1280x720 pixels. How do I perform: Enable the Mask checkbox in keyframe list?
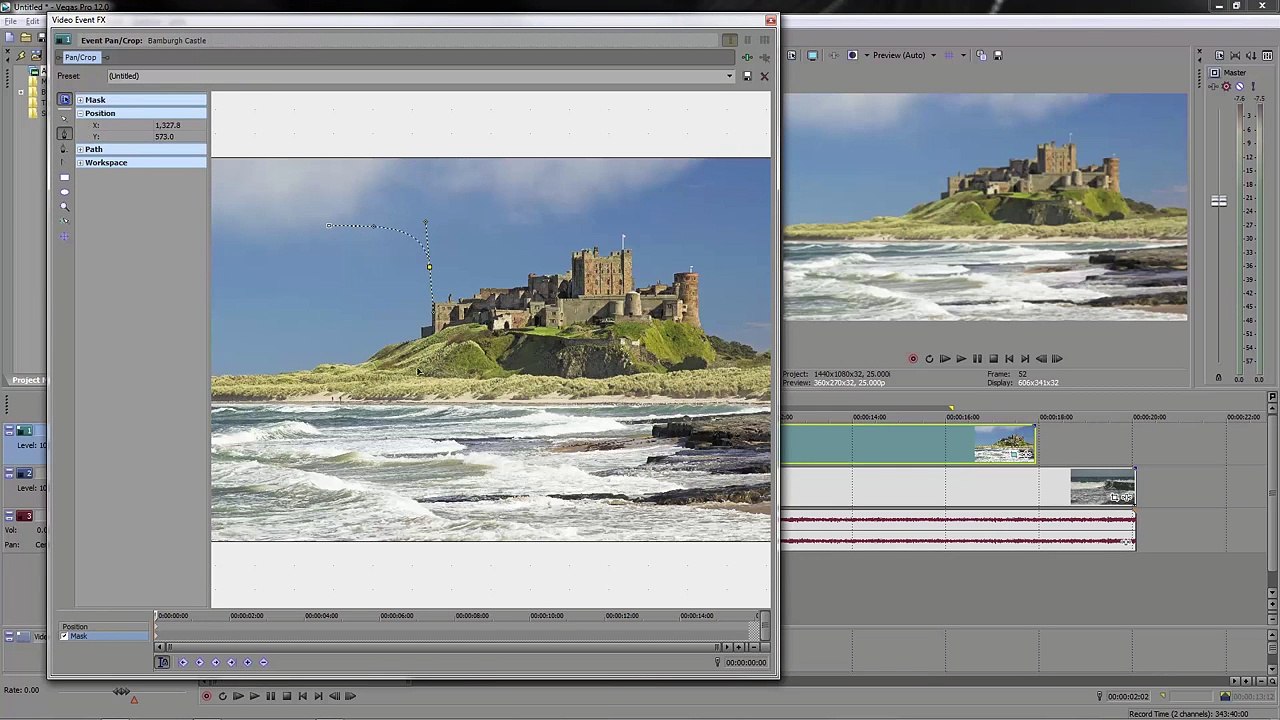pyautogui.click(x=65, y=636)
